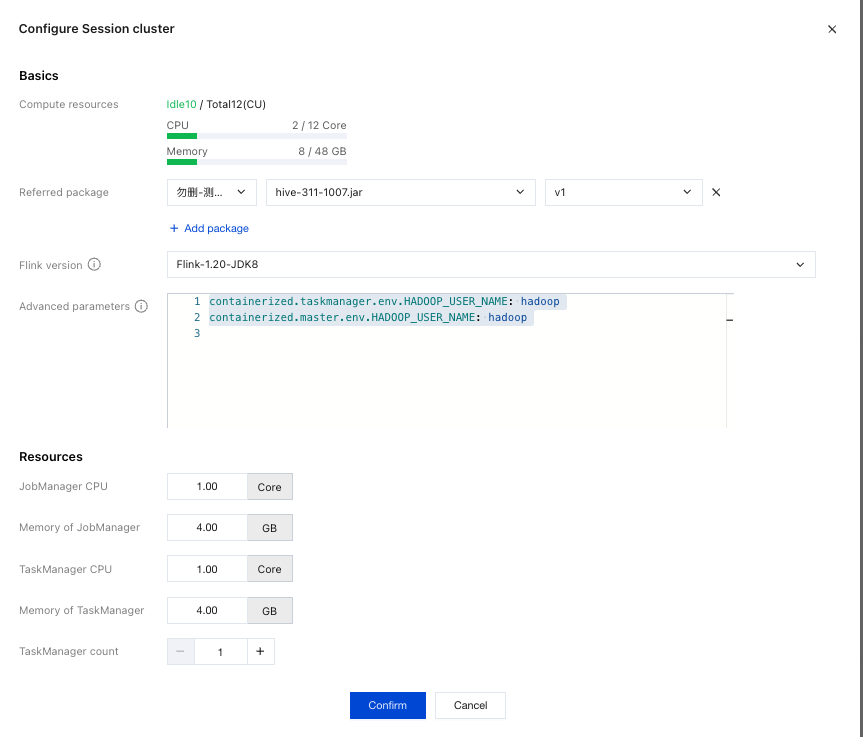Close the Configure Session cluster dialog

click(832, 29)
